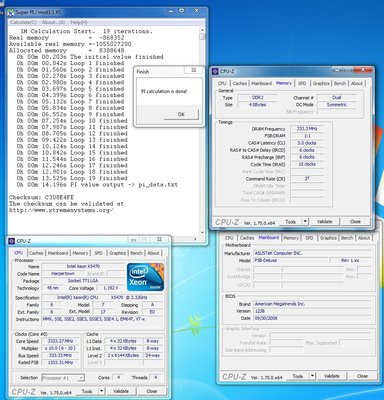The image size is (384, 400).
Task: Click Close button in Mainboard window
Action: click(x=362, y=376)
